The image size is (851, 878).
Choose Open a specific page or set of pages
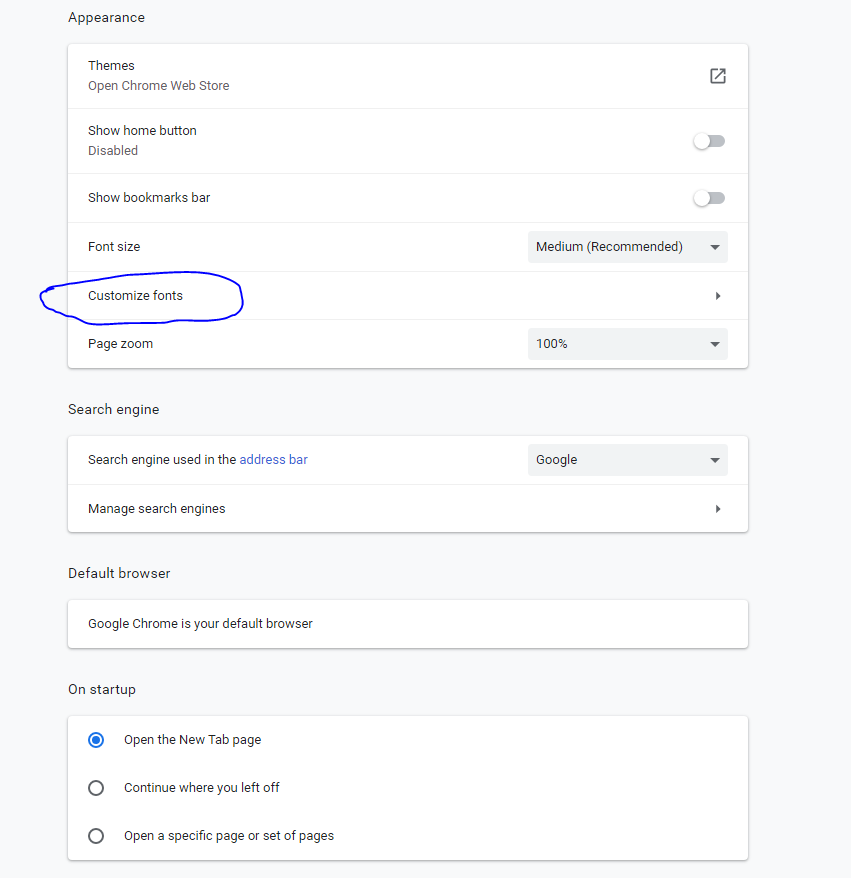click(96, 836)
